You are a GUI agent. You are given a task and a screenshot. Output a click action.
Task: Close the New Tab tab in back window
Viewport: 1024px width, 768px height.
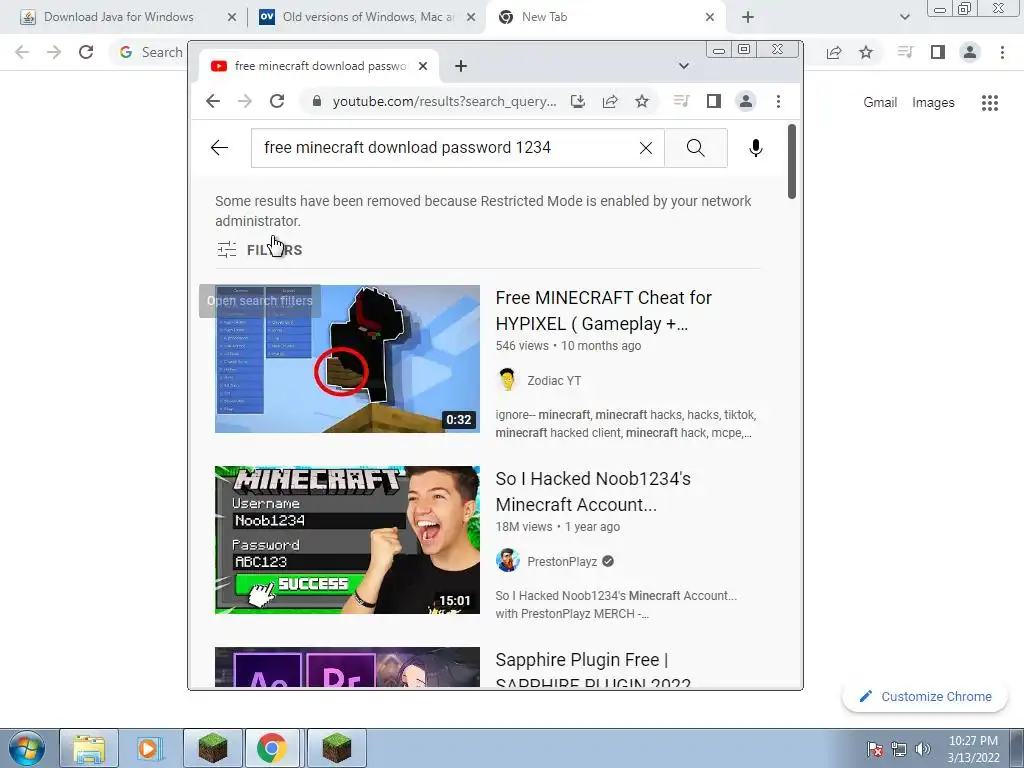coord(710,18)
